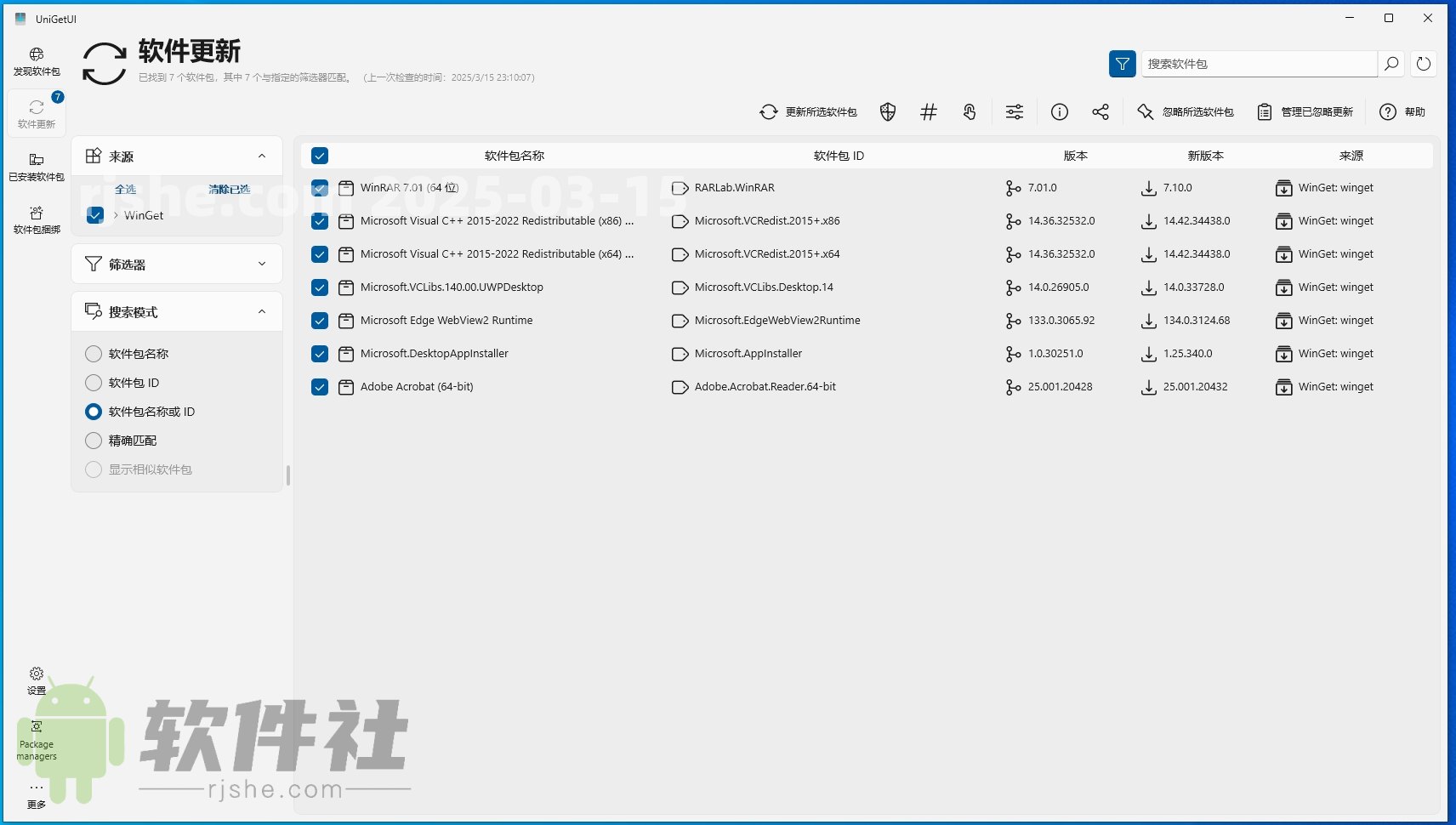The width and height of the screenshot is (1456, 825).
Task: Click the shield (administrator) icon in the toolbar
Action: 887,111
